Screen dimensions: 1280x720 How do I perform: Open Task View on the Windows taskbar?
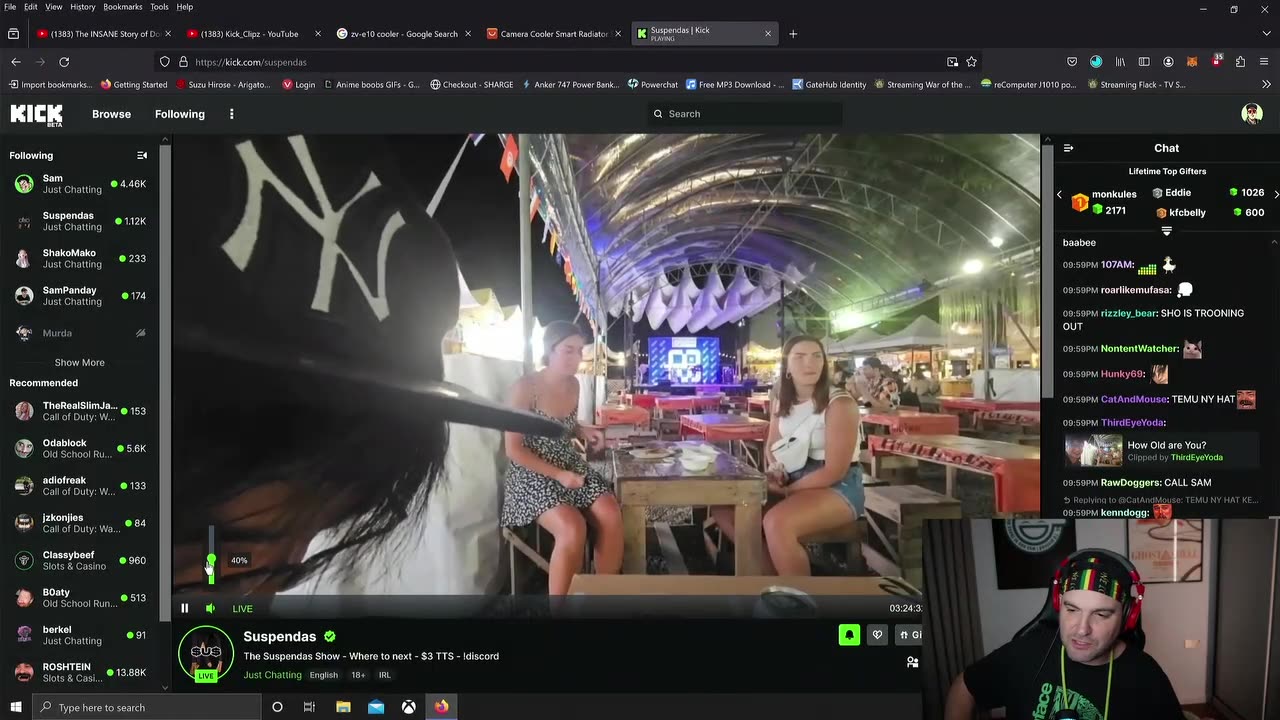[x=309, y=707]
